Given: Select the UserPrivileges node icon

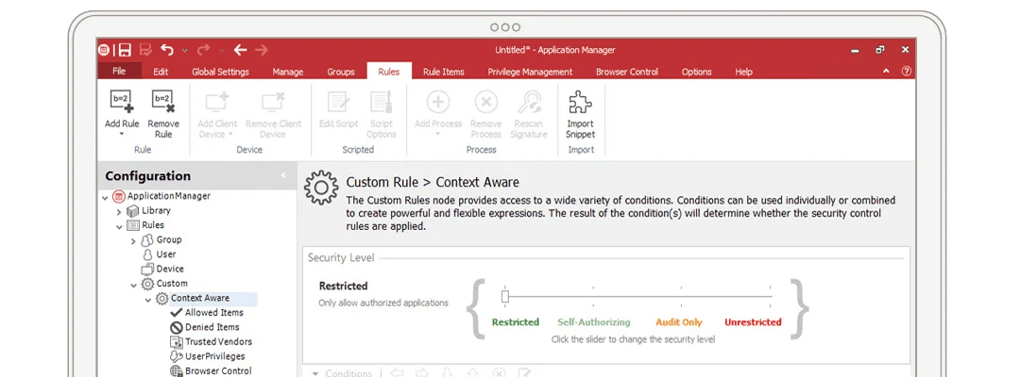Looking at the screenshot, I should click(176, 356).
